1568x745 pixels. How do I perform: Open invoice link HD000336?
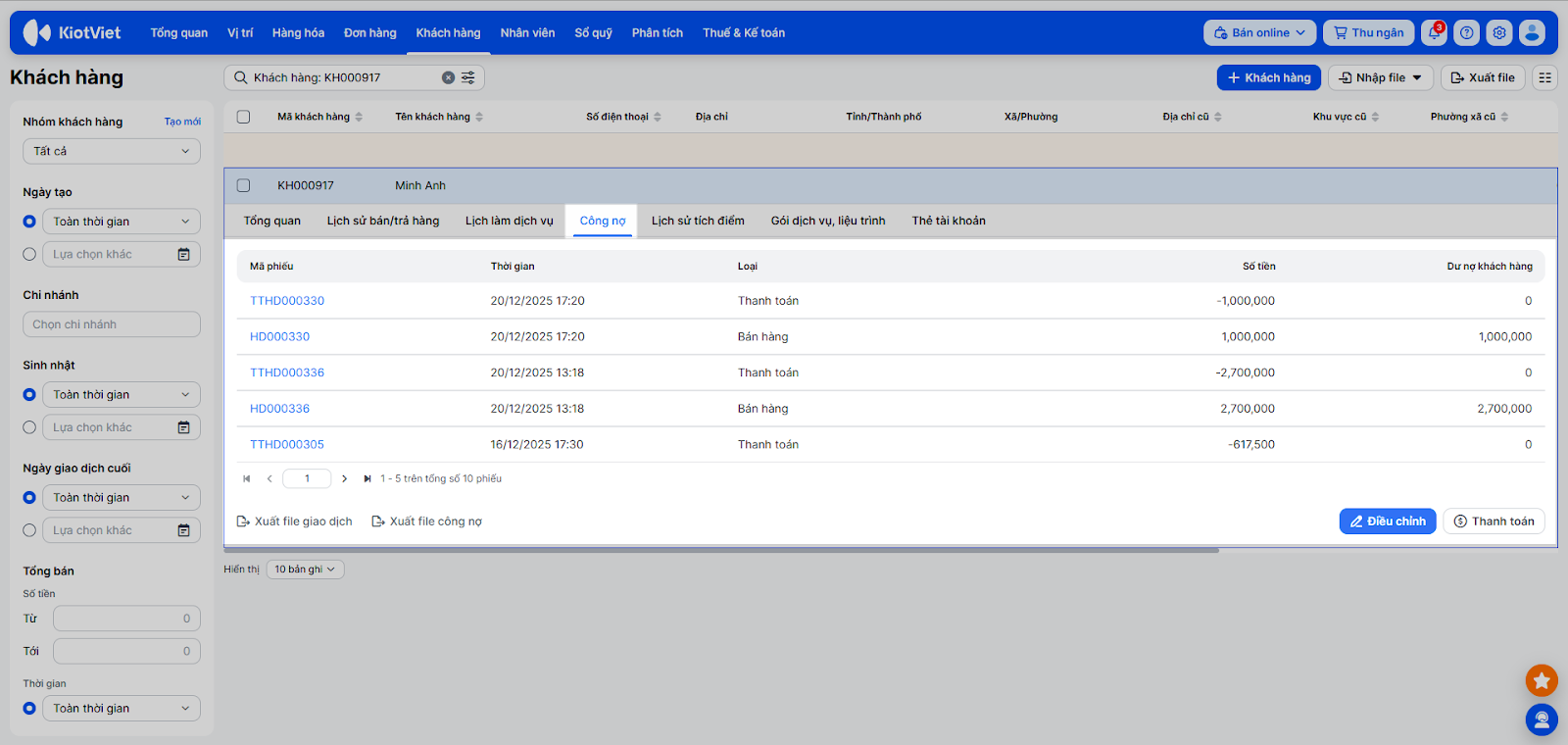click(279, 409)
